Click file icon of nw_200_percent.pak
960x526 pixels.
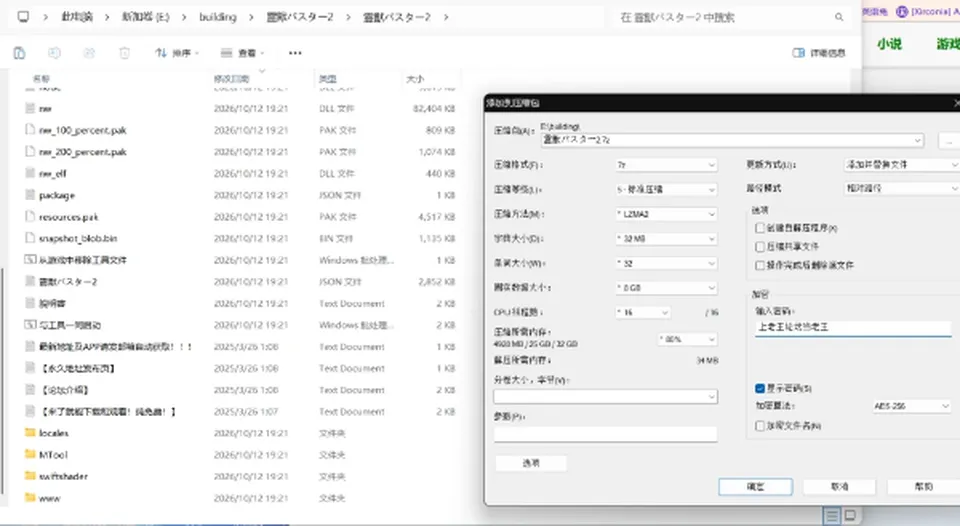30,151
